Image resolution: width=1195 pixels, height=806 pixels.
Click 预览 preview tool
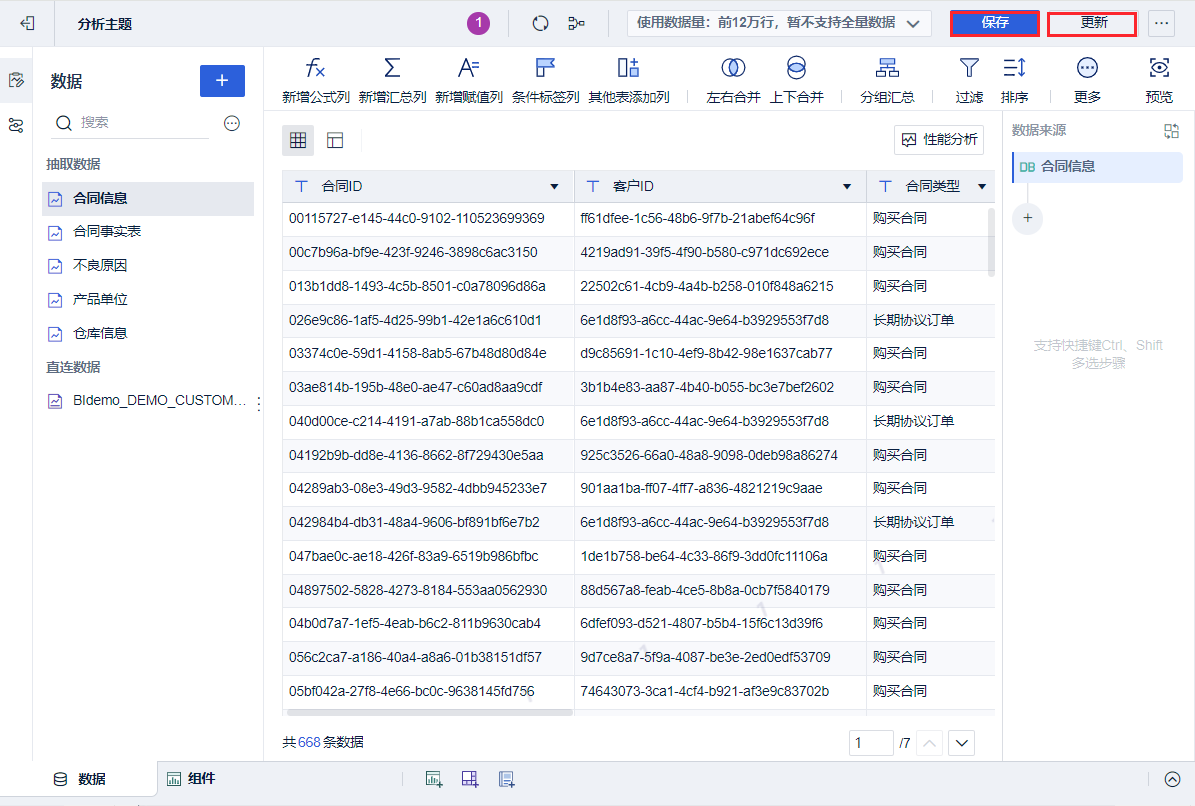click(x=1159, y=79)
